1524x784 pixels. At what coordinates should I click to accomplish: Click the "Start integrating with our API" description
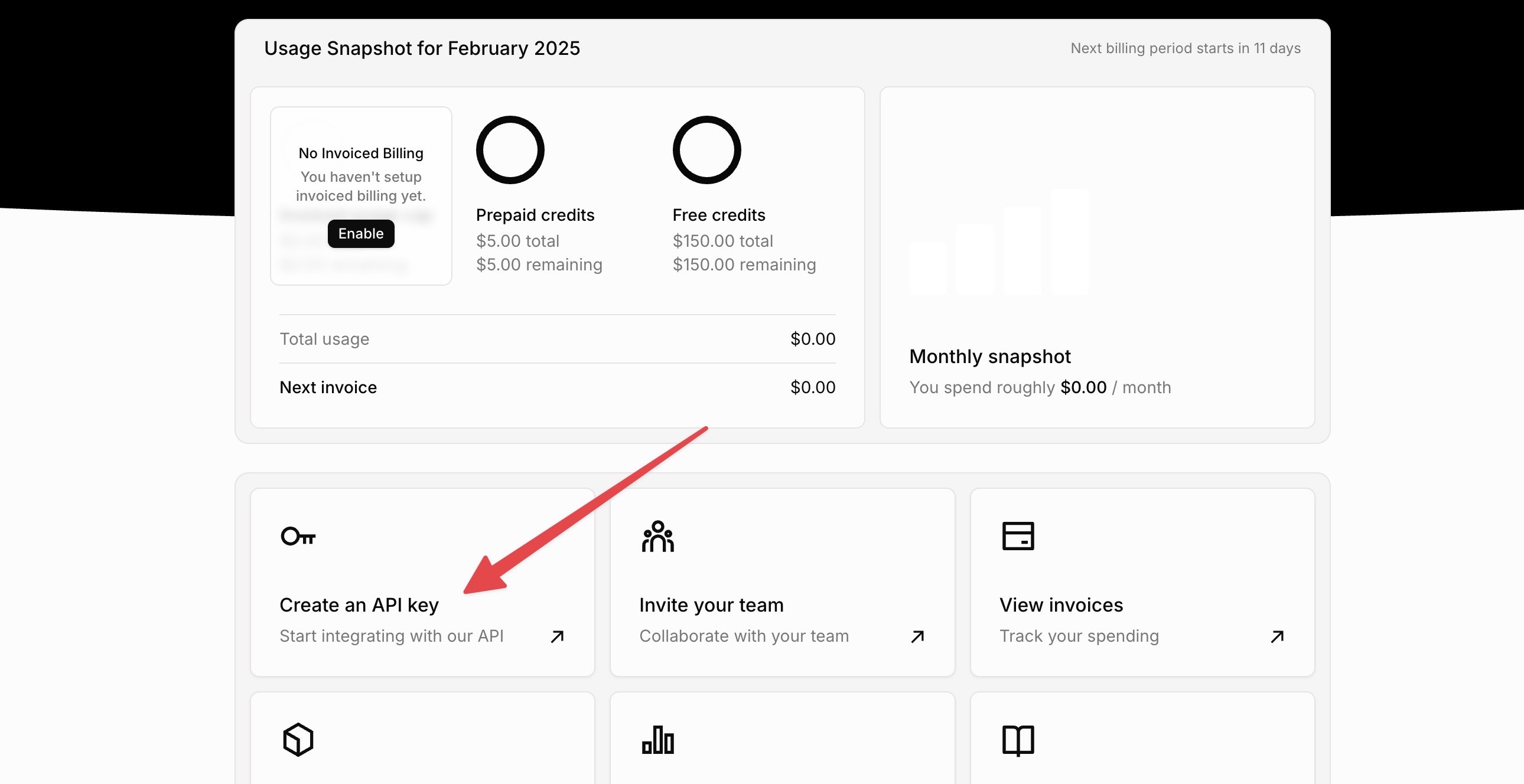392,636
